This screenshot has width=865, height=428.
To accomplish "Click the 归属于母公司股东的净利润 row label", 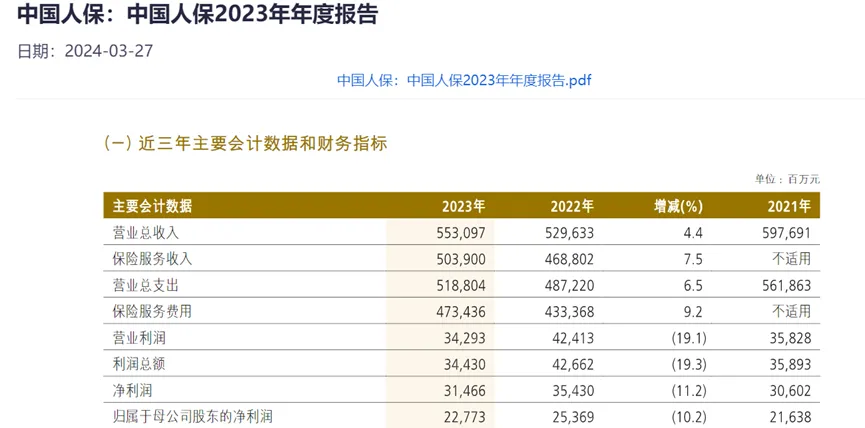I will [194, 416].
